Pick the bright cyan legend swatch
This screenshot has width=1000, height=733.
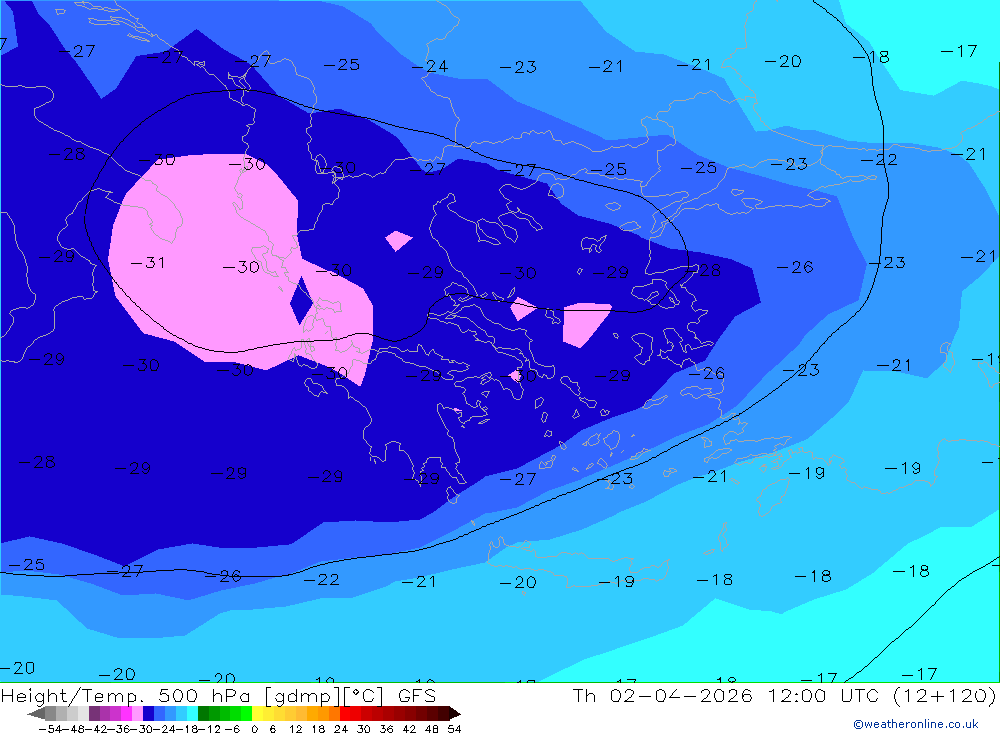[192, 714]
